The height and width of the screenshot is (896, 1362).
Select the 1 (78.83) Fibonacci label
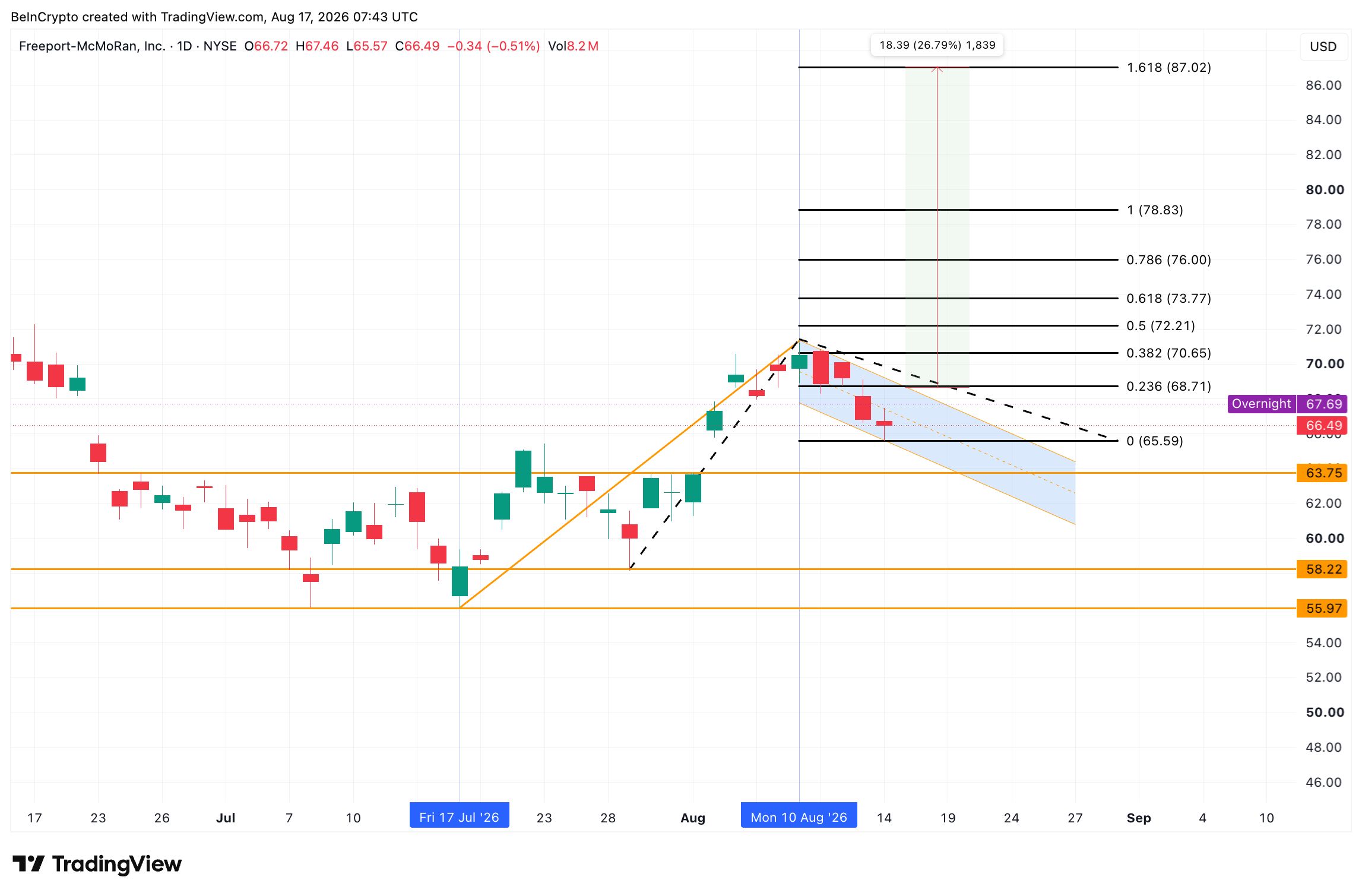pos(1155,210)
